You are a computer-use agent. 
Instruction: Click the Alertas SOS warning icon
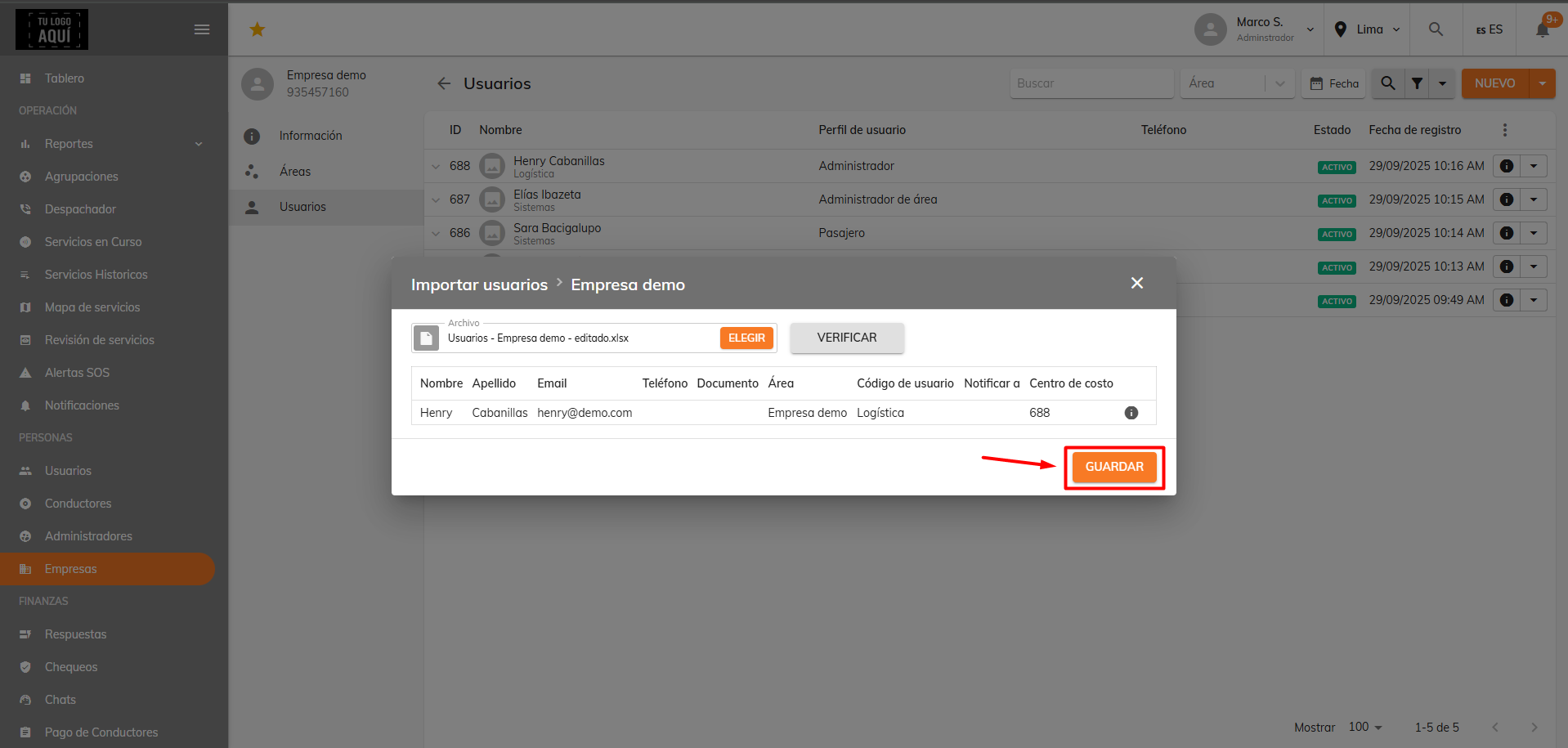pyautogui.click(x=25, y=373)
